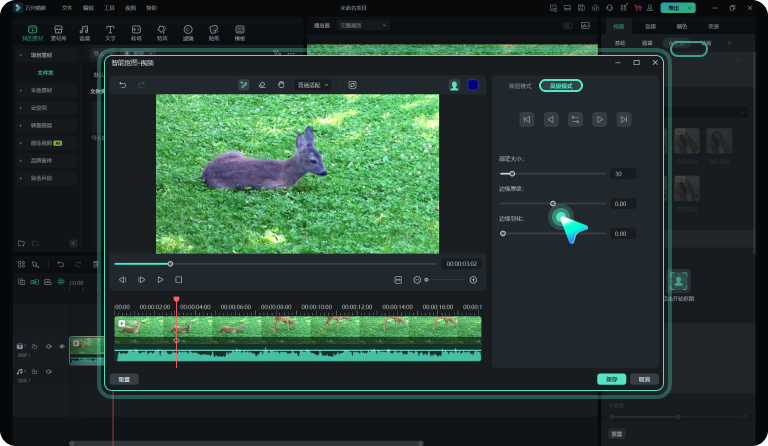
Task: Open the 文件 menu in menu bar
Action: pos(67,7)
